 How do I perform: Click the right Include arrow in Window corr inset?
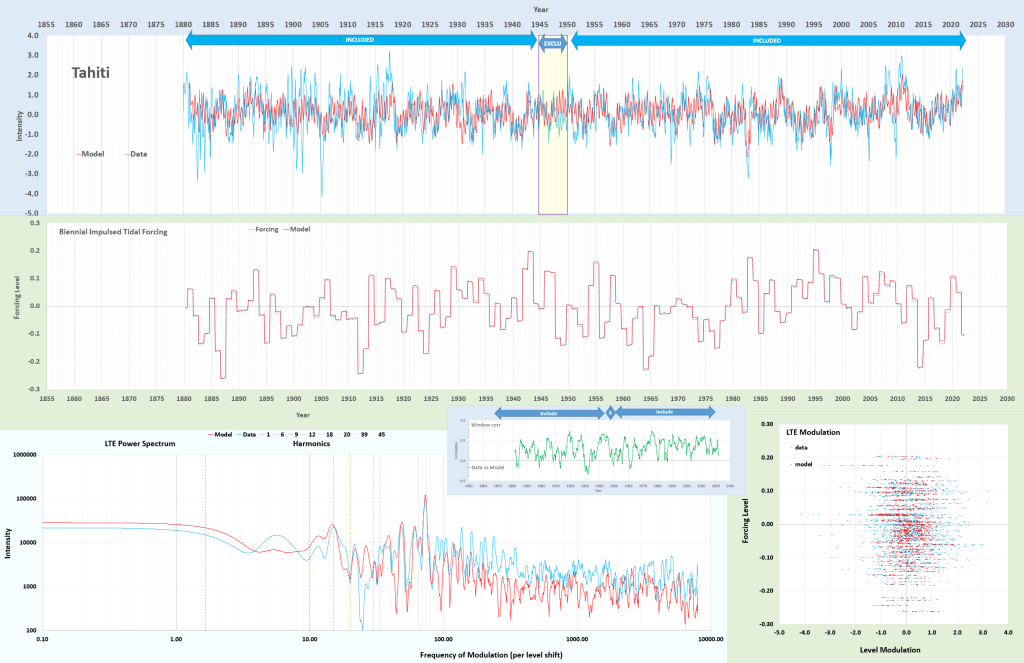[x=664, y=412]
